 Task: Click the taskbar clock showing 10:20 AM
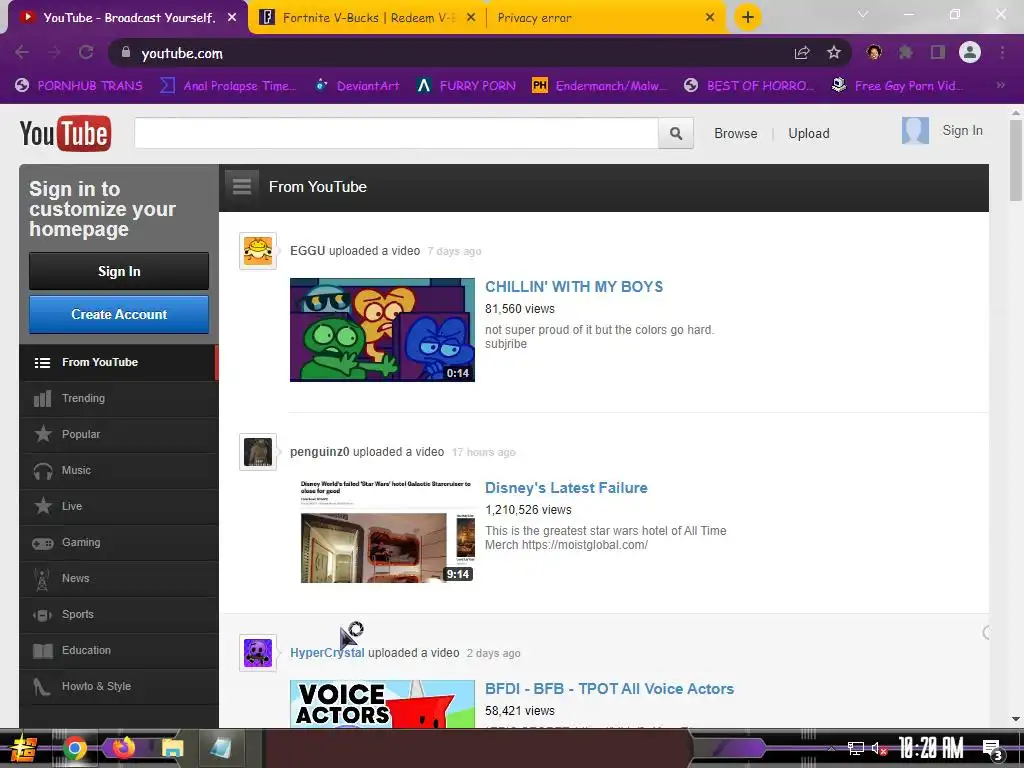click(931, 748)
